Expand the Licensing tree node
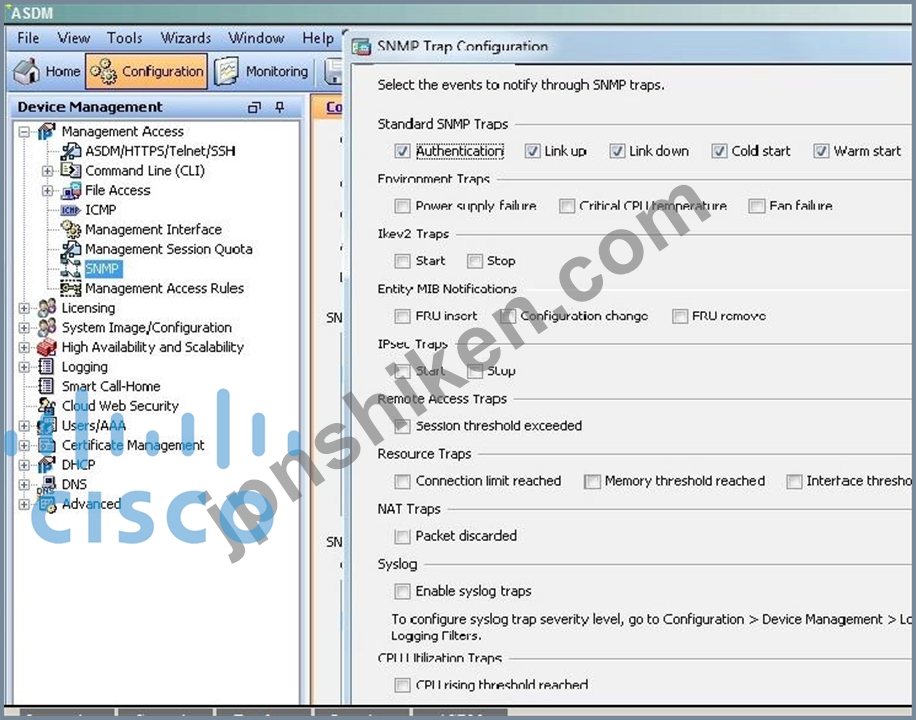916x720 pixels. (24, 308)
